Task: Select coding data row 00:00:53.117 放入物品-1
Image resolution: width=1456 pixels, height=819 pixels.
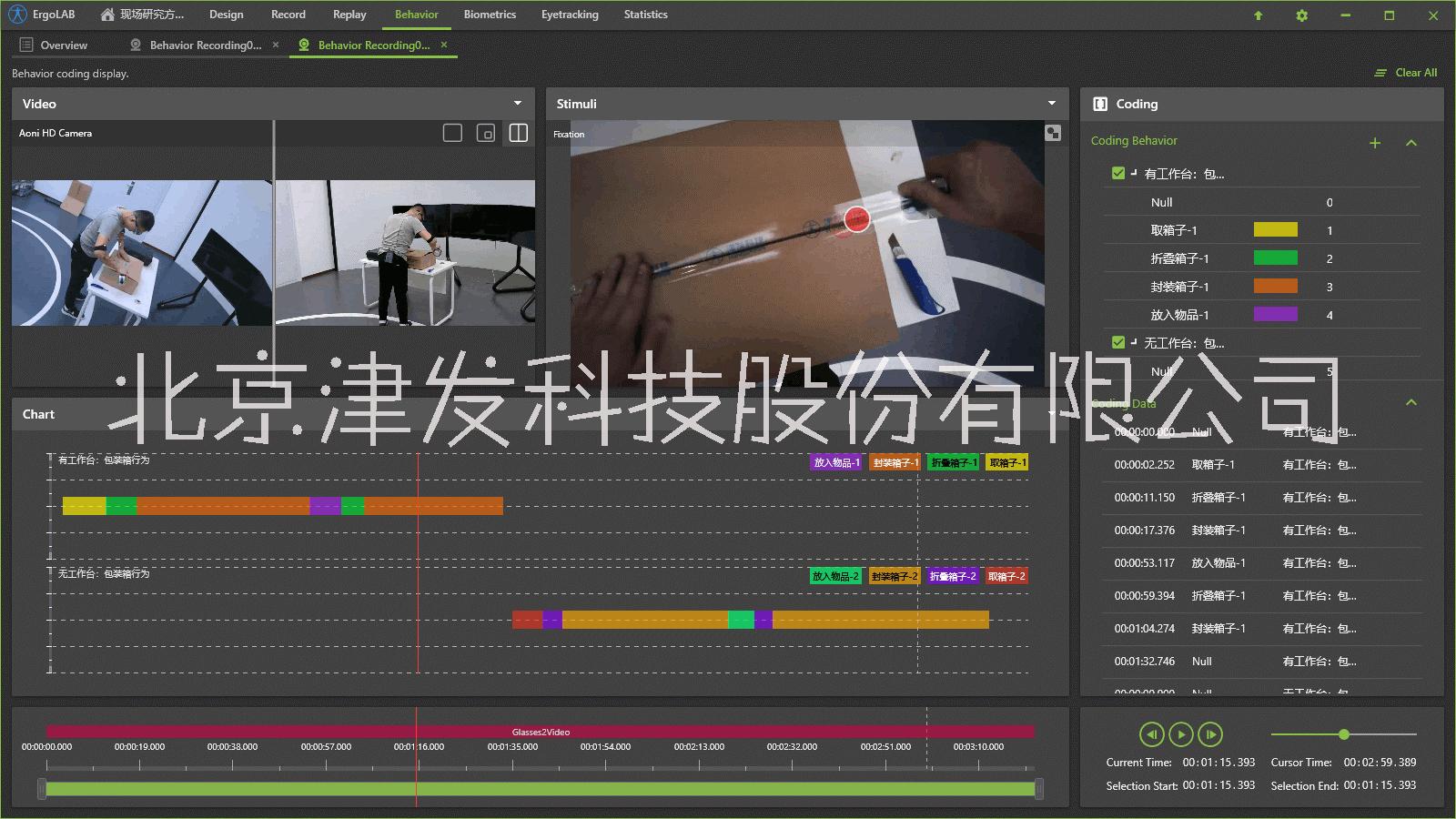Action: (1261, 563)
